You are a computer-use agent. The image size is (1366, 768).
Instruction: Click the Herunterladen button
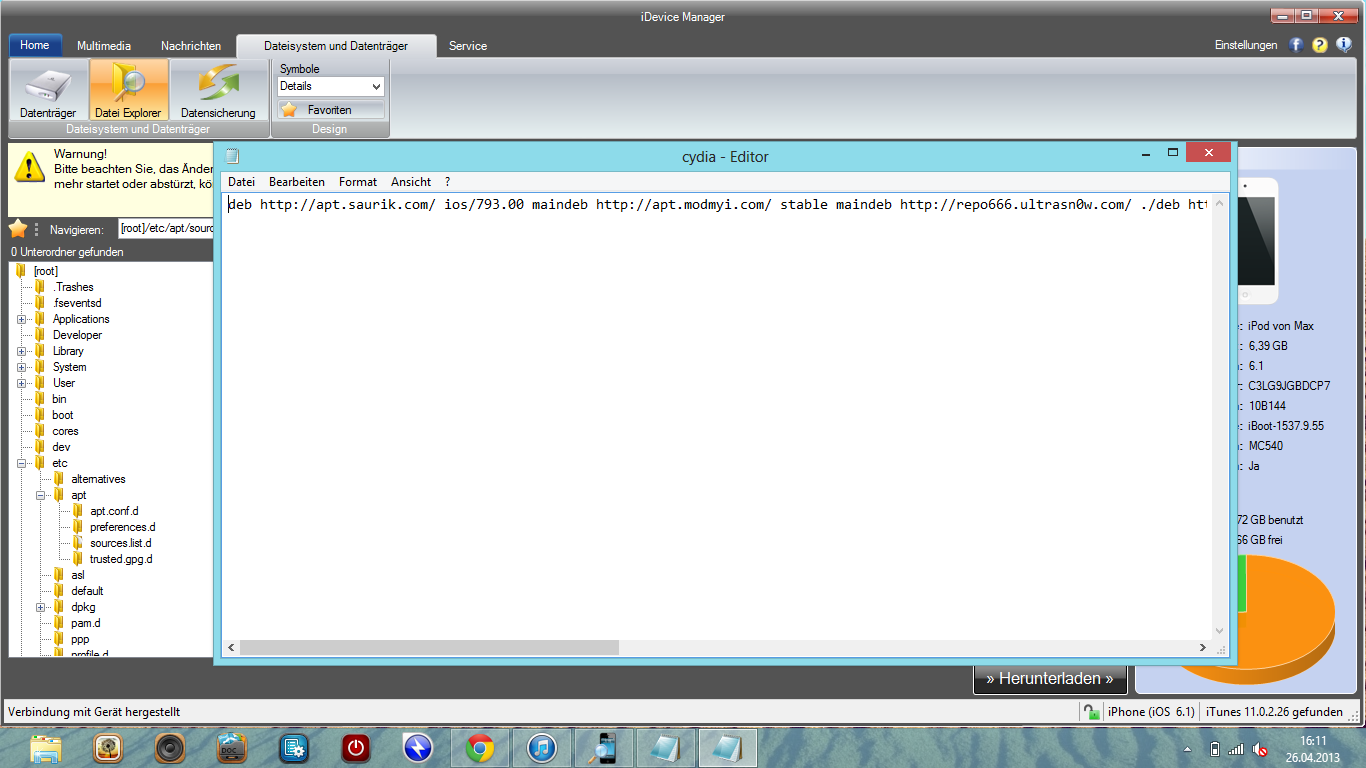click(x=1050, y=679)
